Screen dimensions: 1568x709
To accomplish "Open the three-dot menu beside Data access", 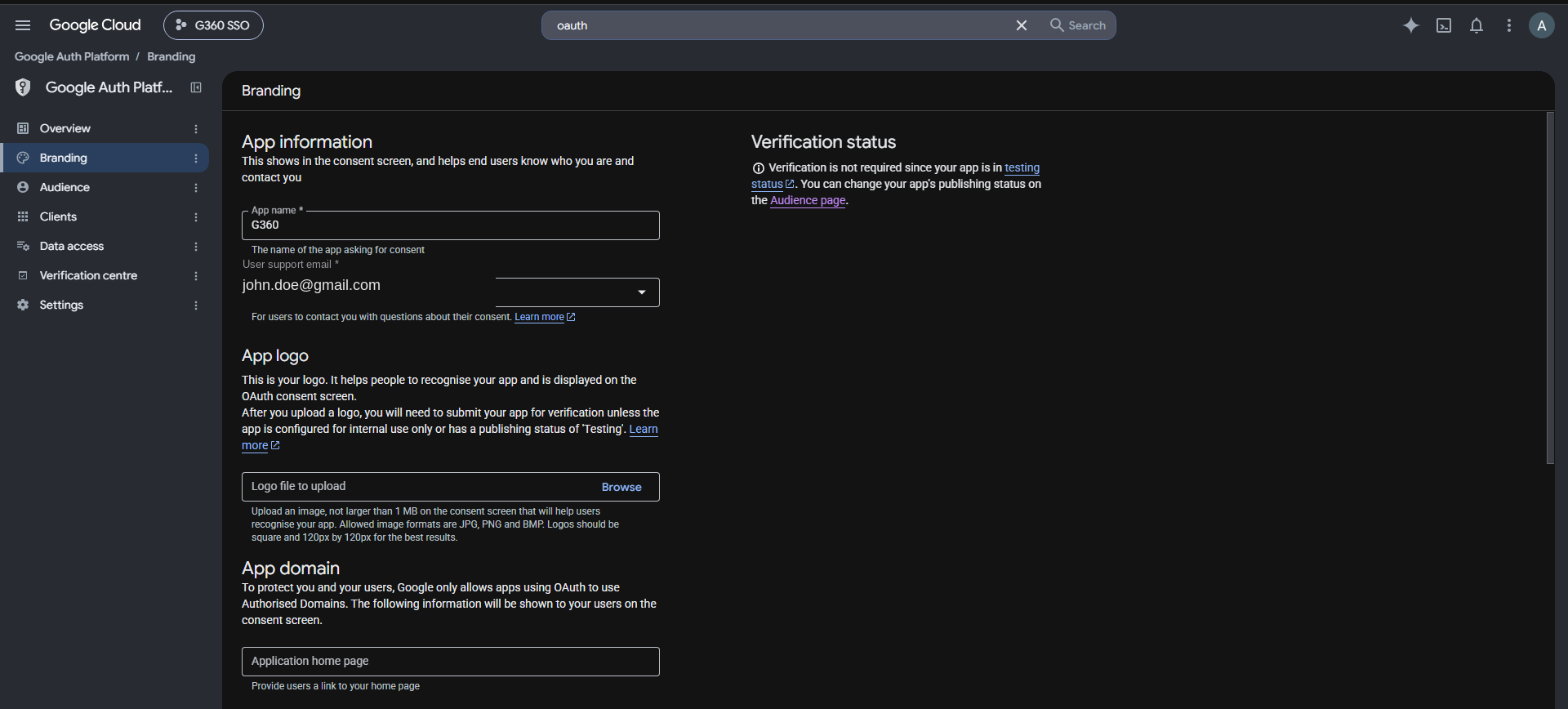I will (x=196, y=247).
